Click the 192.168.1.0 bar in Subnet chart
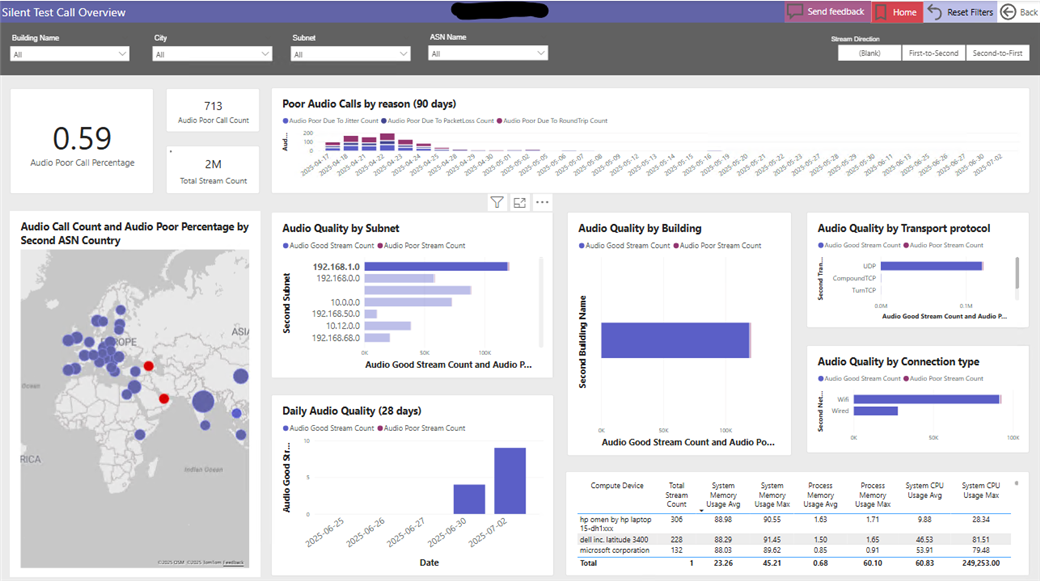Image resolution: width=1040 pixels, height=581 pixels. pos(436,266)
